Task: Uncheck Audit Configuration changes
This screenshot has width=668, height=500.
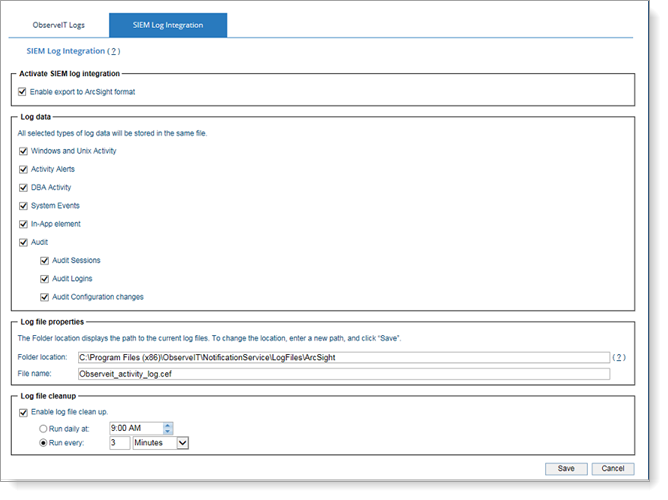Action: point(44,297)
